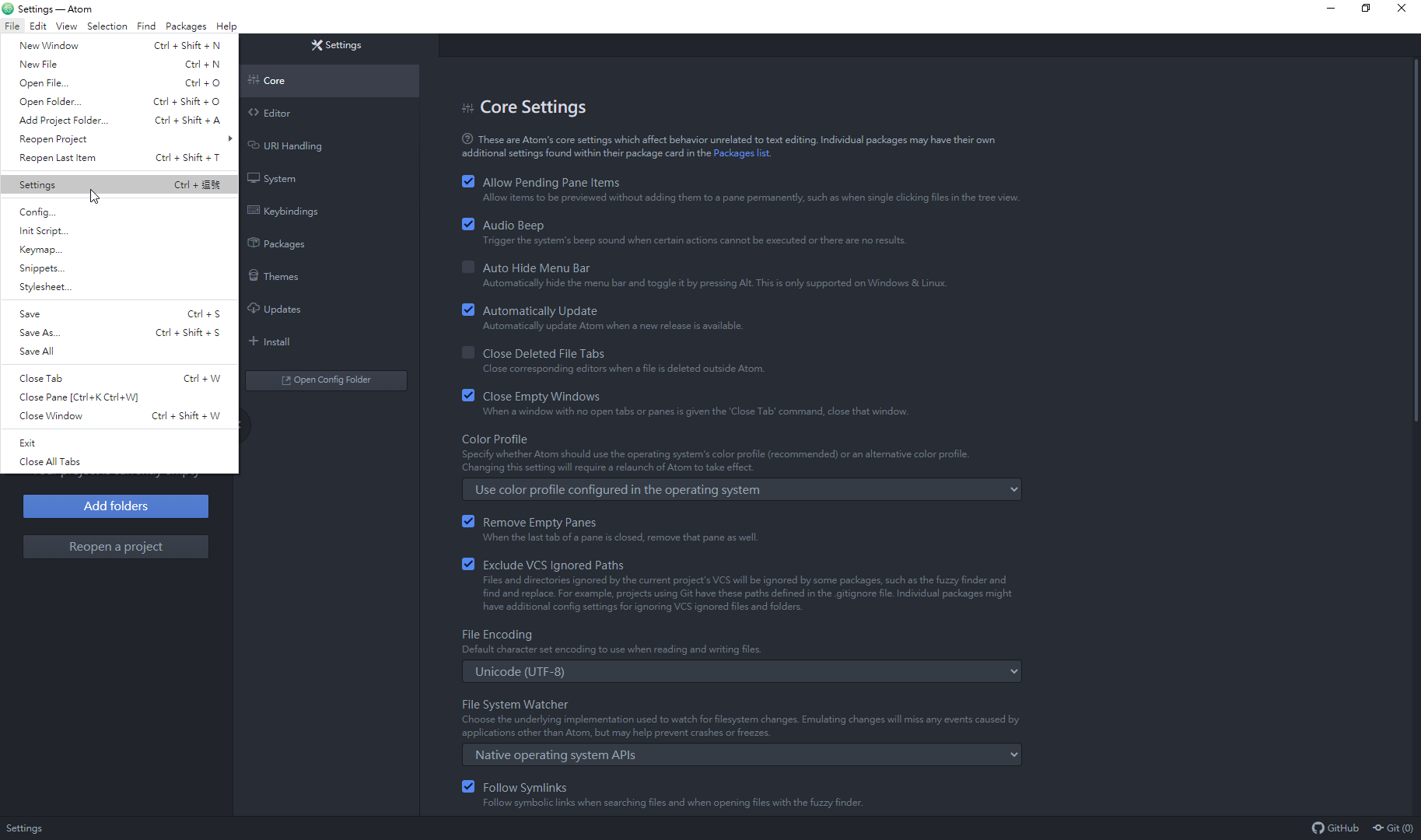Toggle Close Empty Windows checkbox
The width and height of the screenshot is (1421, 840).
pyautogui.click(x=468, y=395)
